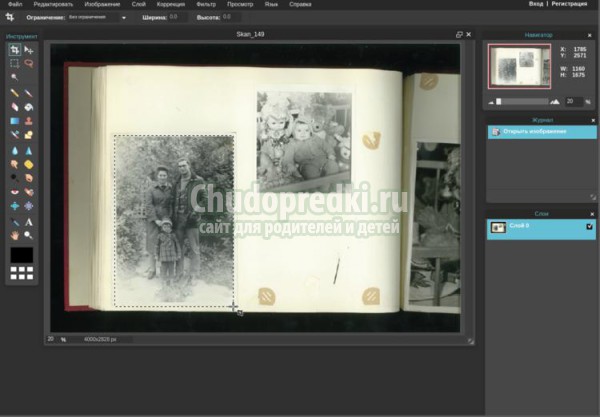Close the Навигатор panel
The width and height of the screenshot is (600, 417).
coord(590,35)
